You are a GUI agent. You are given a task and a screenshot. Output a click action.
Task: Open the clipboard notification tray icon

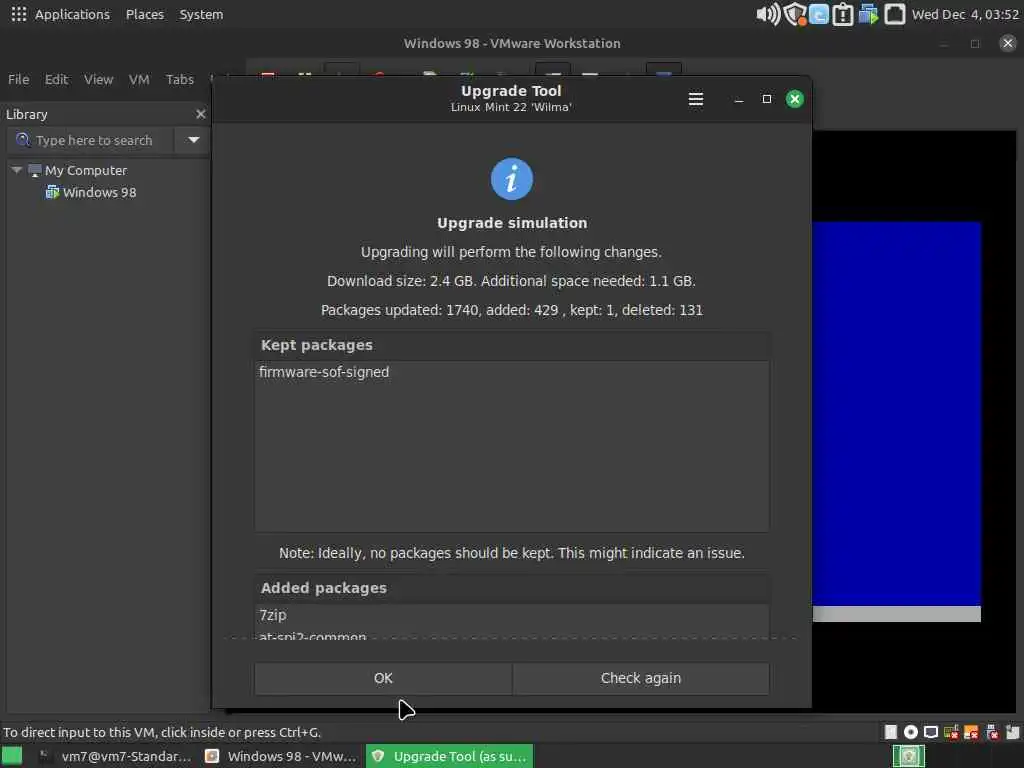pos(842,14)
